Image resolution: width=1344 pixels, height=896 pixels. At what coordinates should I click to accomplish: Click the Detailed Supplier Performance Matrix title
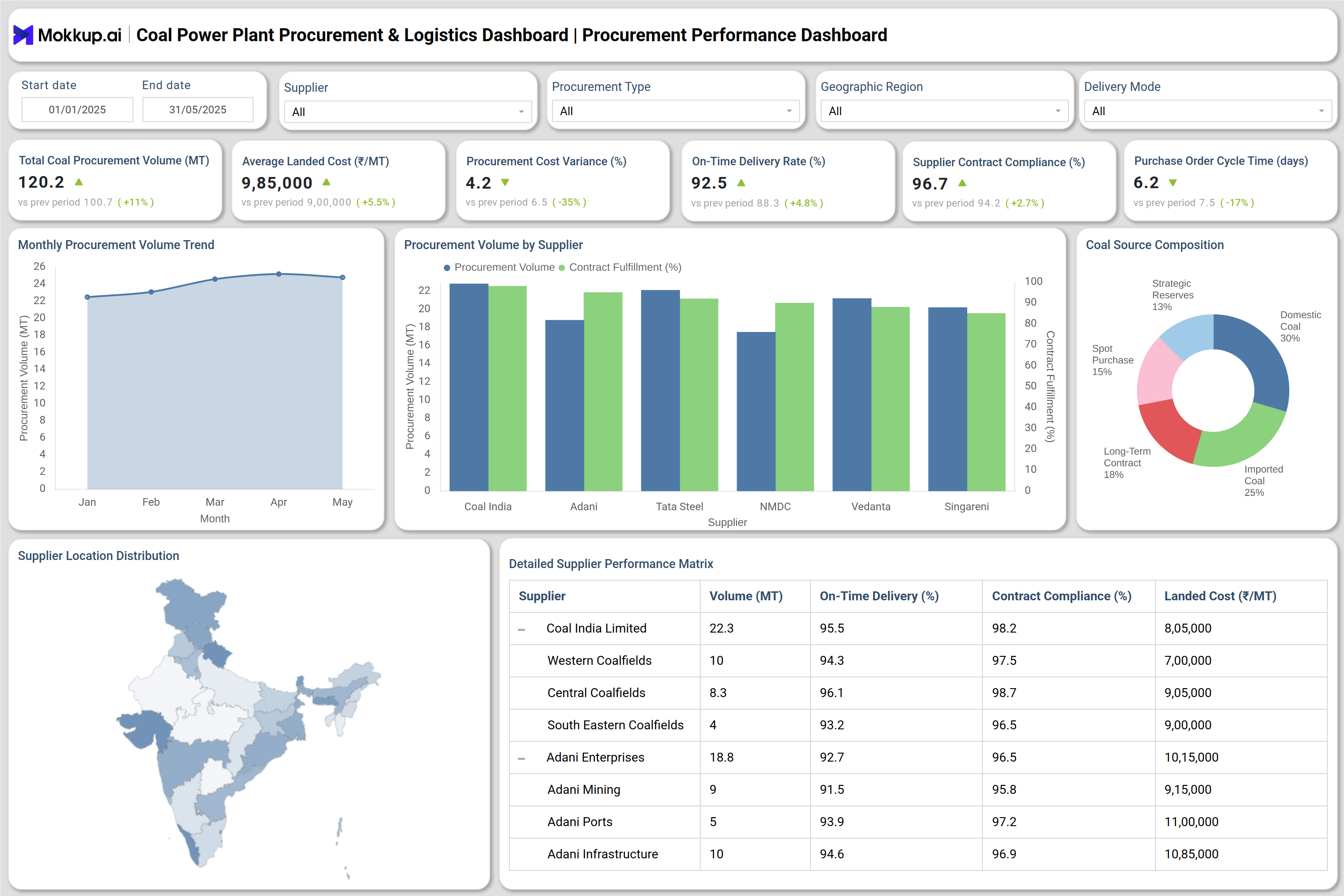pyautogui.click(x=611, y=564)
